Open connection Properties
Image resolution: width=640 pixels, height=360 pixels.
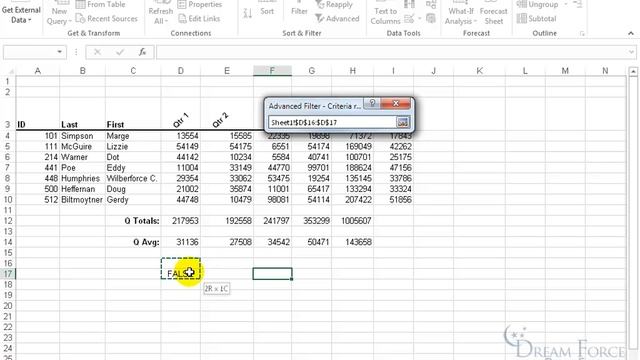200,4
